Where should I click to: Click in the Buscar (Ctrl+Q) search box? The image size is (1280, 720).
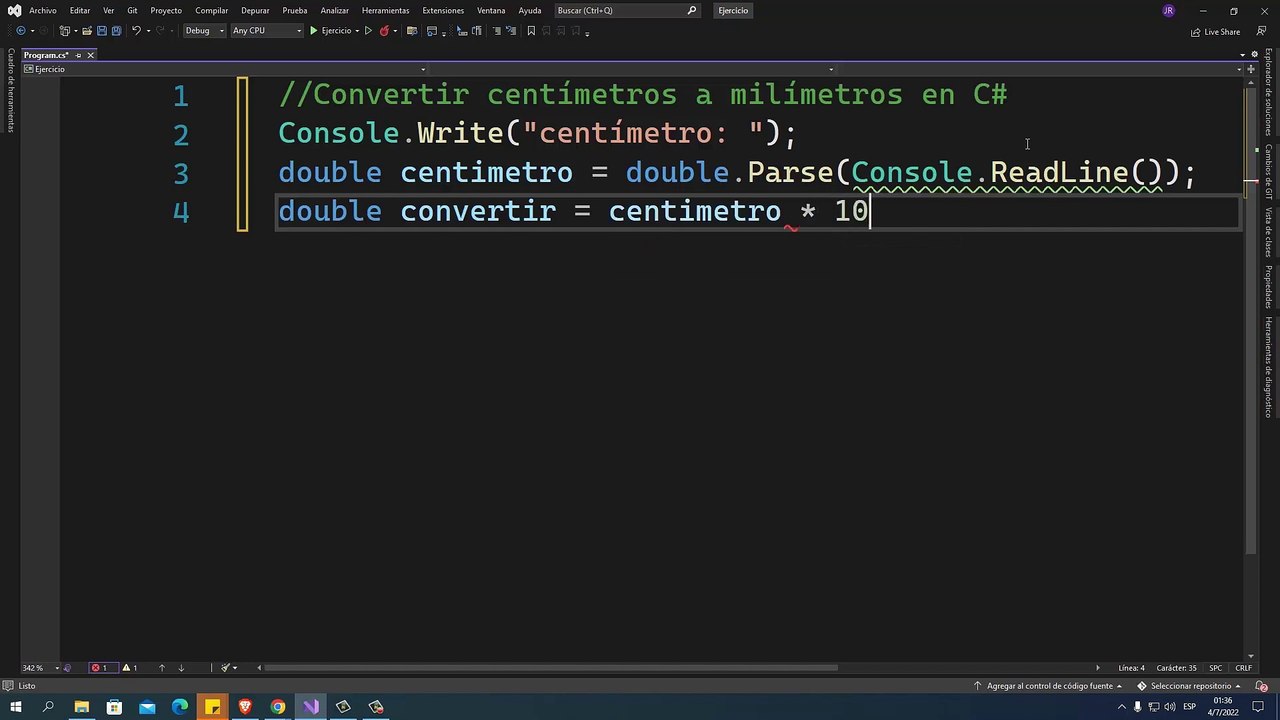627,10
